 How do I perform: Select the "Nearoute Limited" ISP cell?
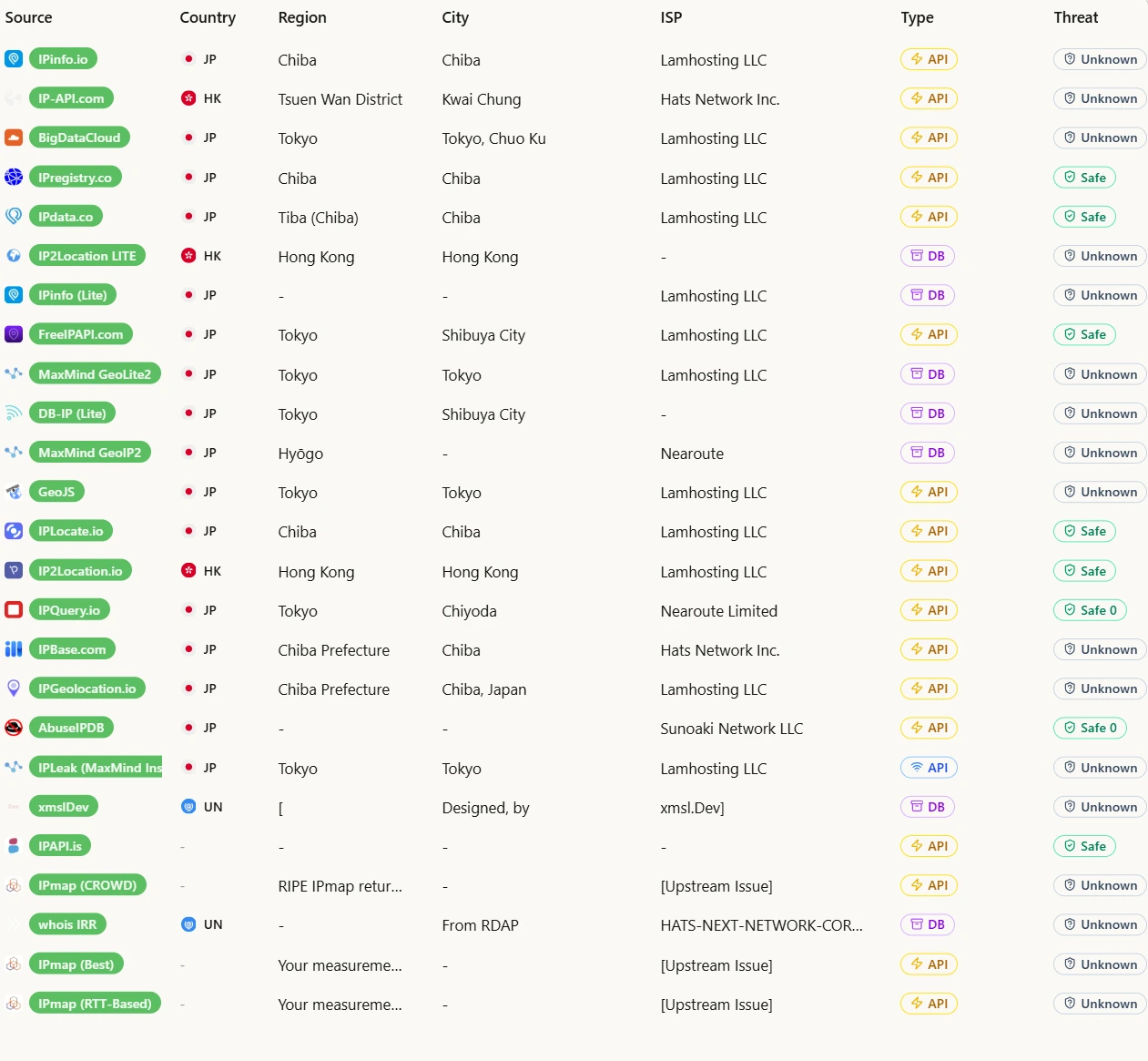[x=719, y=611]
